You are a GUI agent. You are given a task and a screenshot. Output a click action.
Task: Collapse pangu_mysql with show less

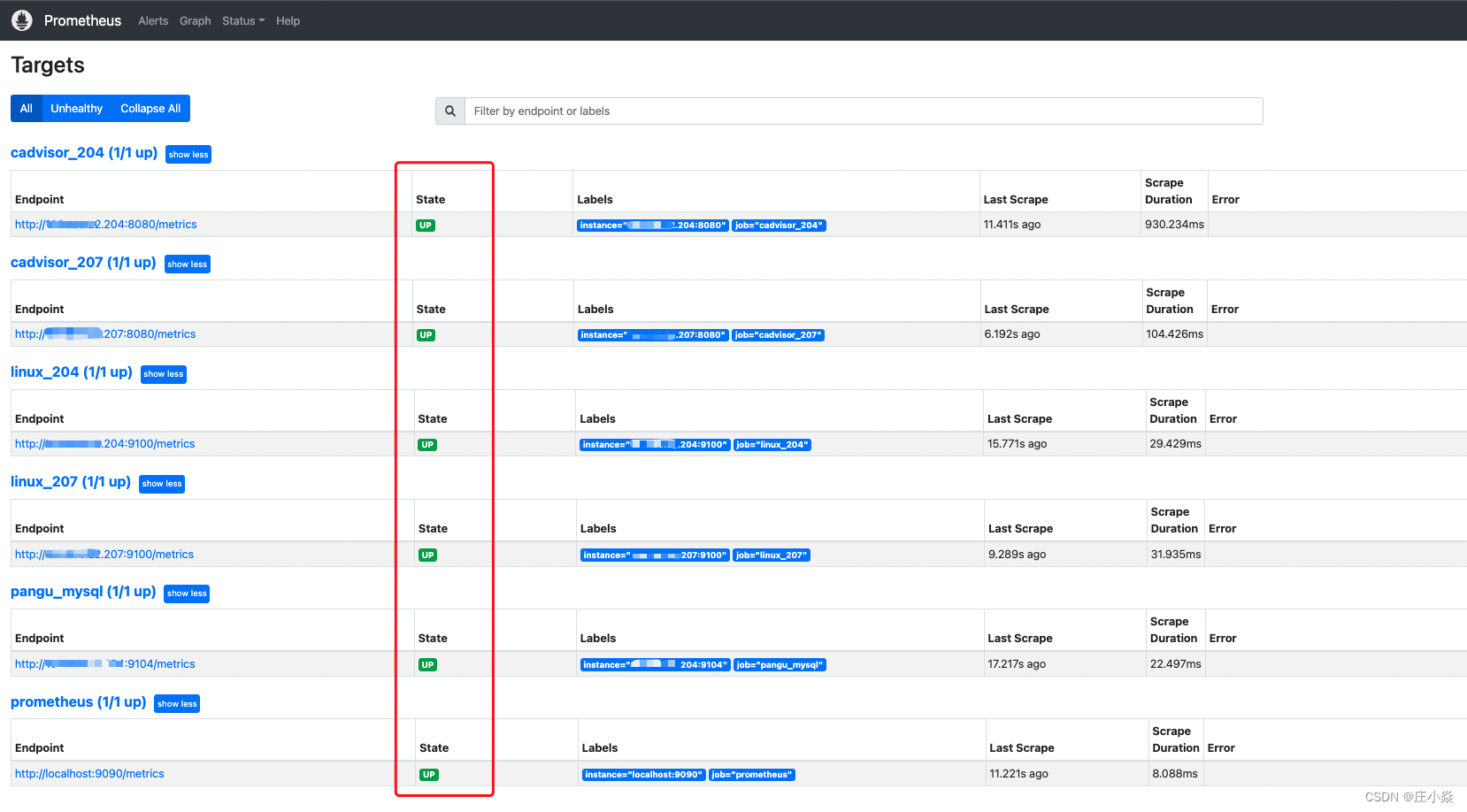187,594
